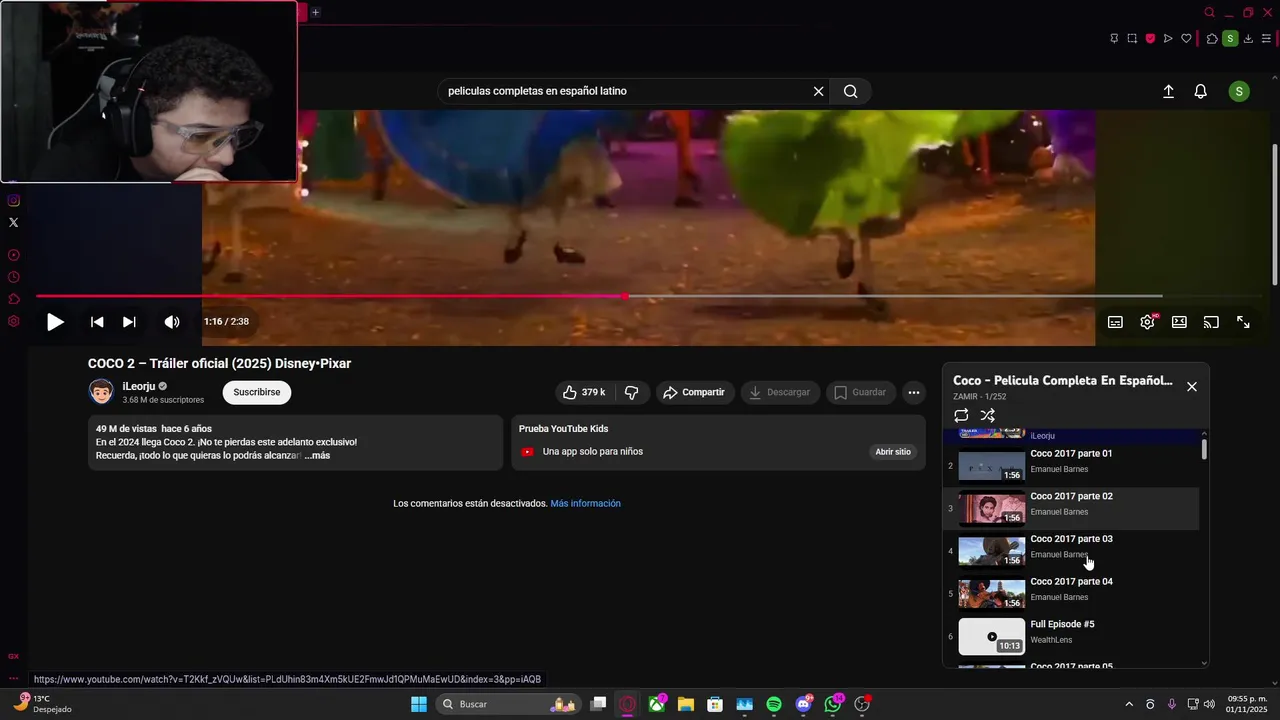Click the Compartir share button
Viewport: 1280px width, 720px height.
(694, 392)
